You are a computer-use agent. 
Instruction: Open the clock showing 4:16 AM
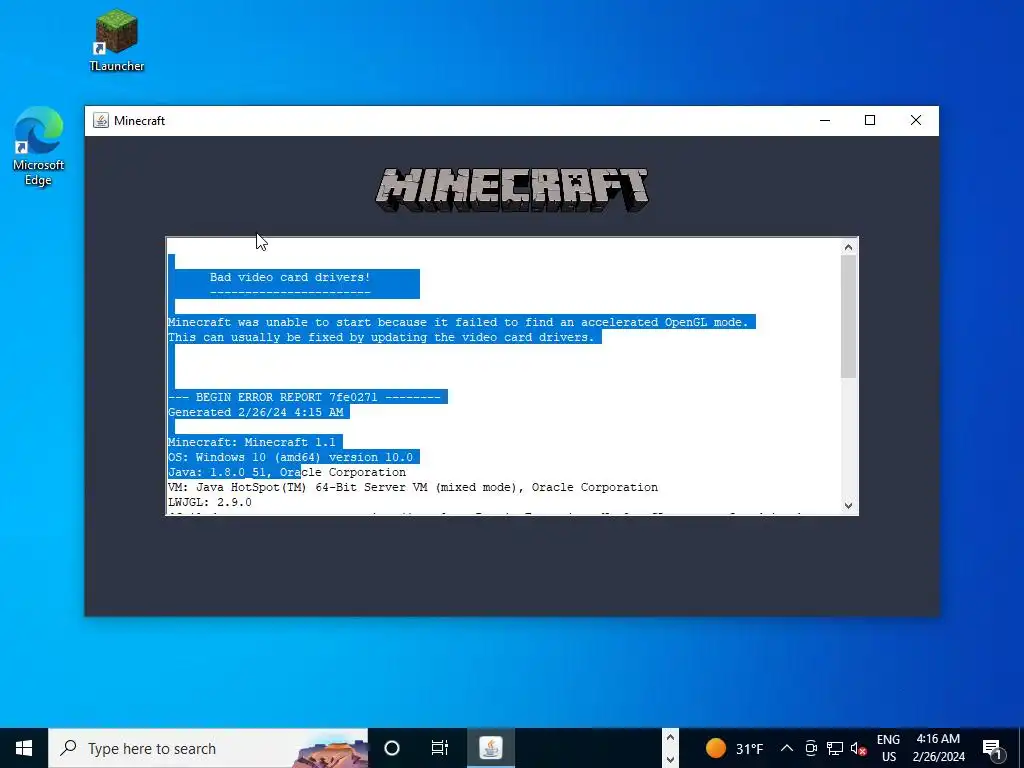pyautogui.click(x=938, y=748)
